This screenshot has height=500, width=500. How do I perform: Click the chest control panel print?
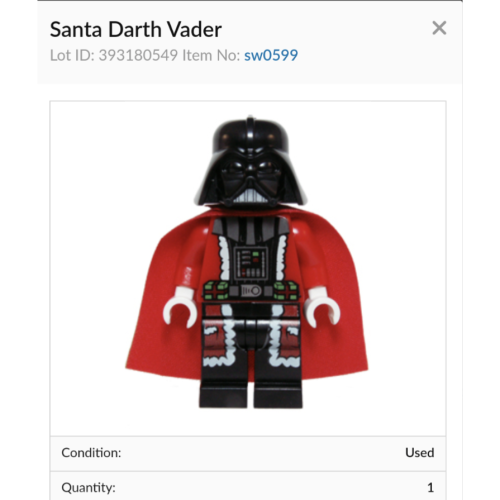pyautogui.click(x=251, y=263)
